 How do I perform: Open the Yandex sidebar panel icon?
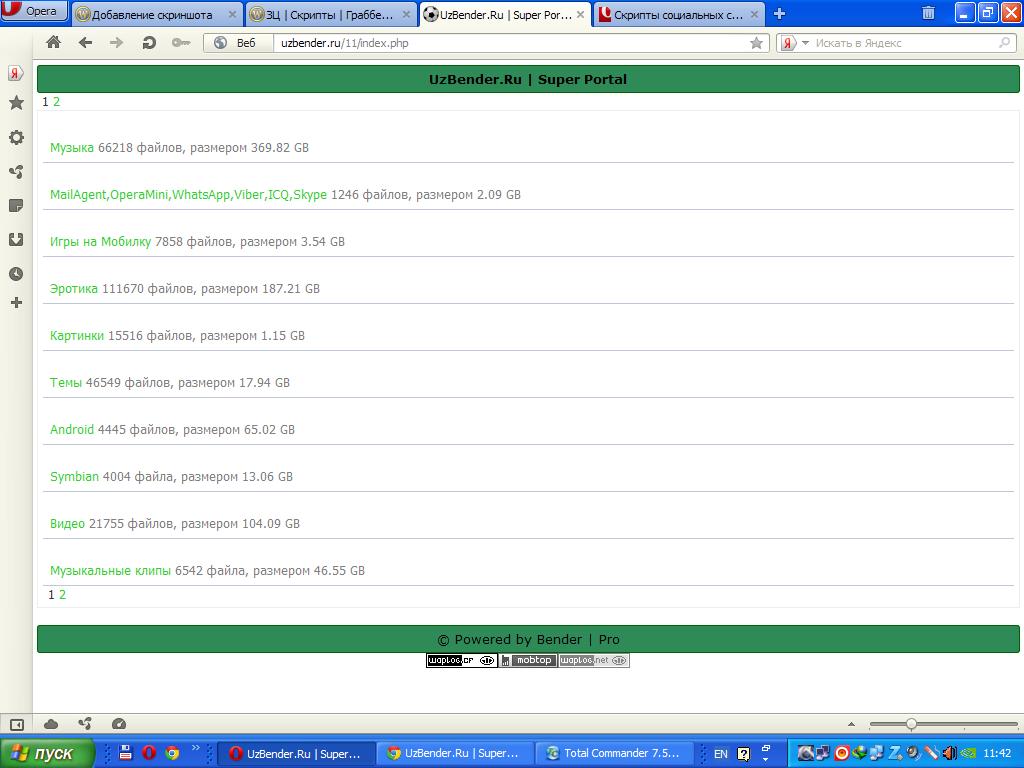pyautogui.click(x=16, y=73)
